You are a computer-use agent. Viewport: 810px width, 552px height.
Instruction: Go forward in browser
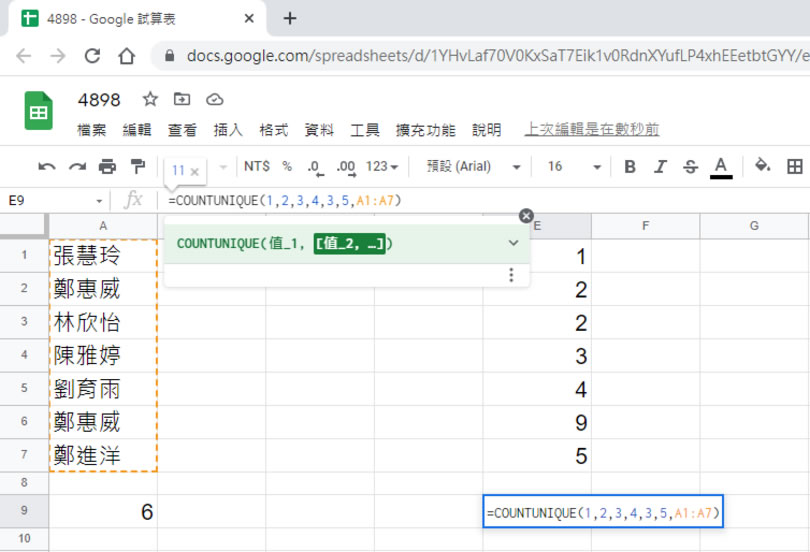58,55
